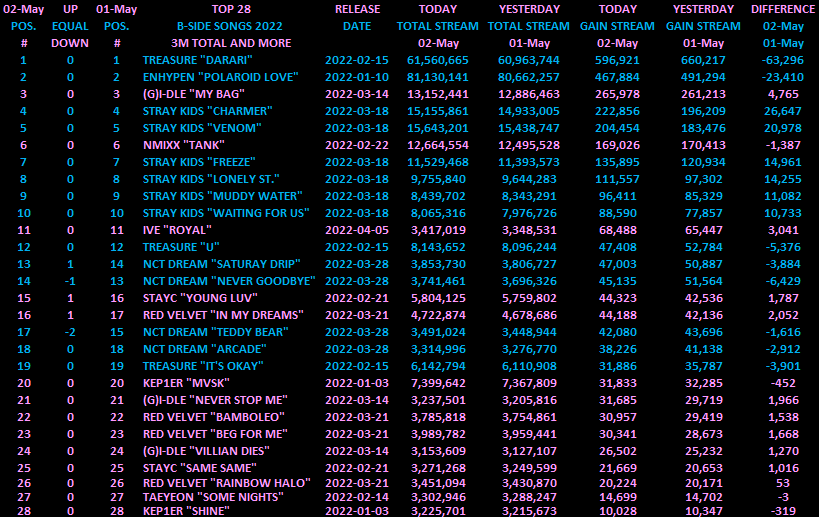Select the position change value -2

point(70,332)
